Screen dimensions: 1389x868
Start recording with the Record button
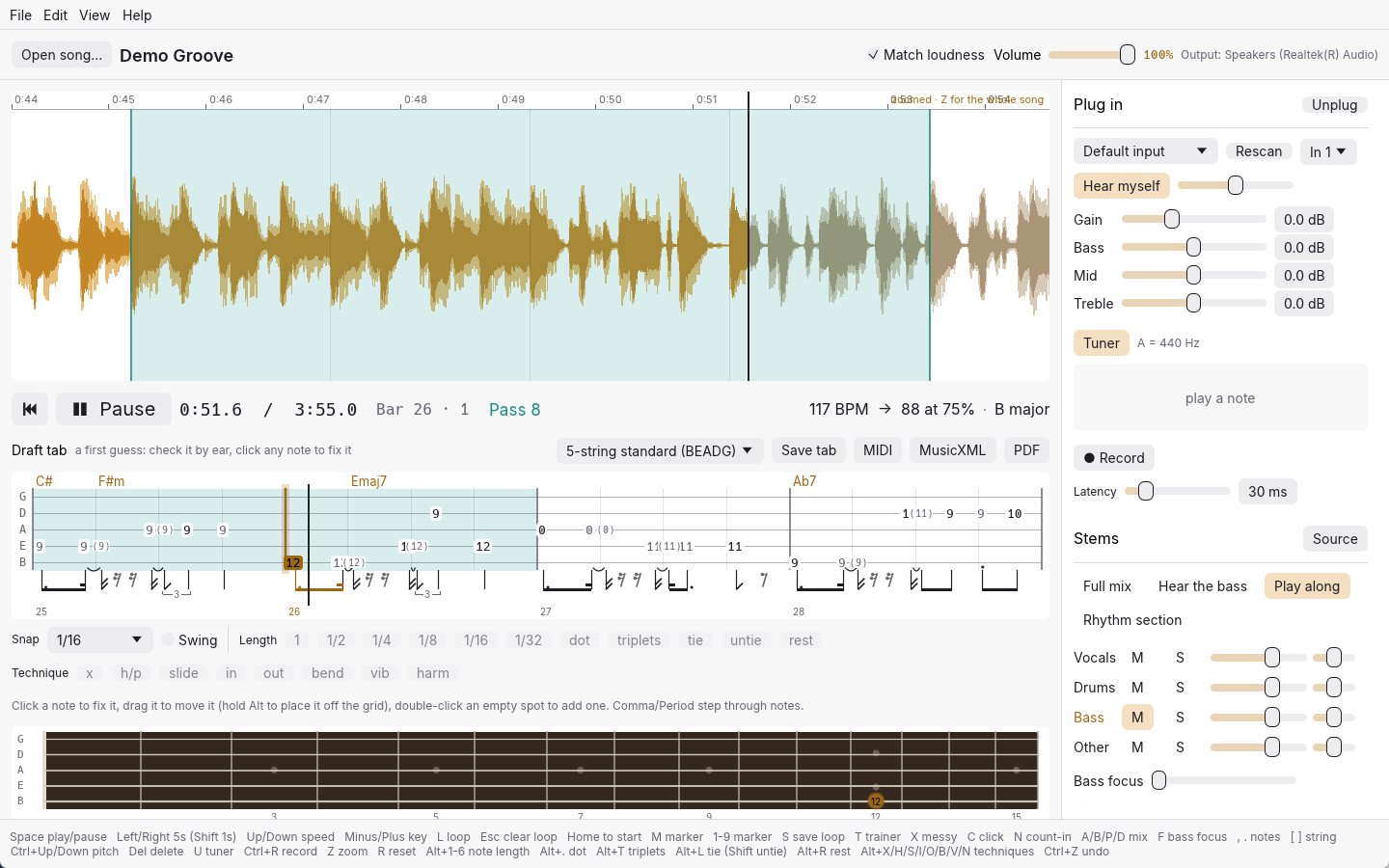pos(1114,458)
